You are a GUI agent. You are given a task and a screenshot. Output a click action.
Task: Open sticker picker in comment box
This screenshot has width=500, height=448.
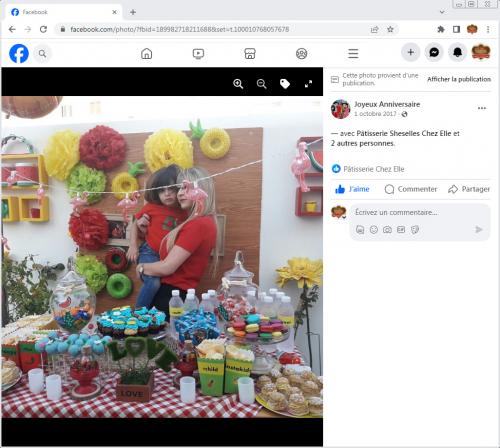pyautogui.click(x=415, y=229)
